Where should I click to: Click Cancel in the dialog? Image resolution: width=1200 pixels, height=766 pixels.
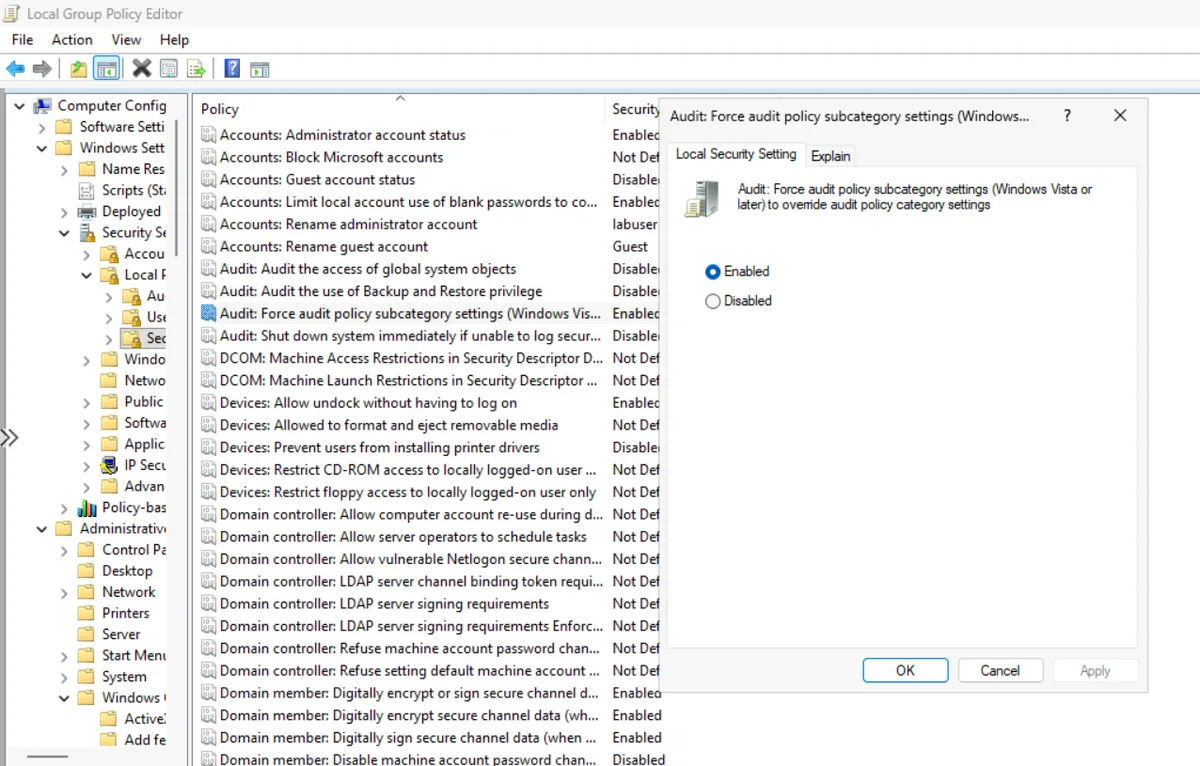pyautogui.click(x=1000, y=670)
